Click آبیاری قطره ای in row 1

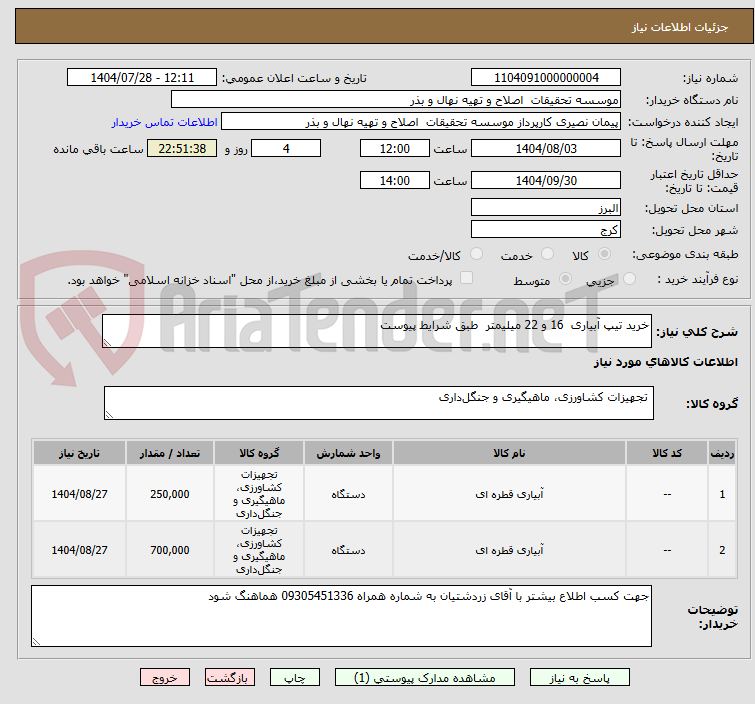pos(509,494)
